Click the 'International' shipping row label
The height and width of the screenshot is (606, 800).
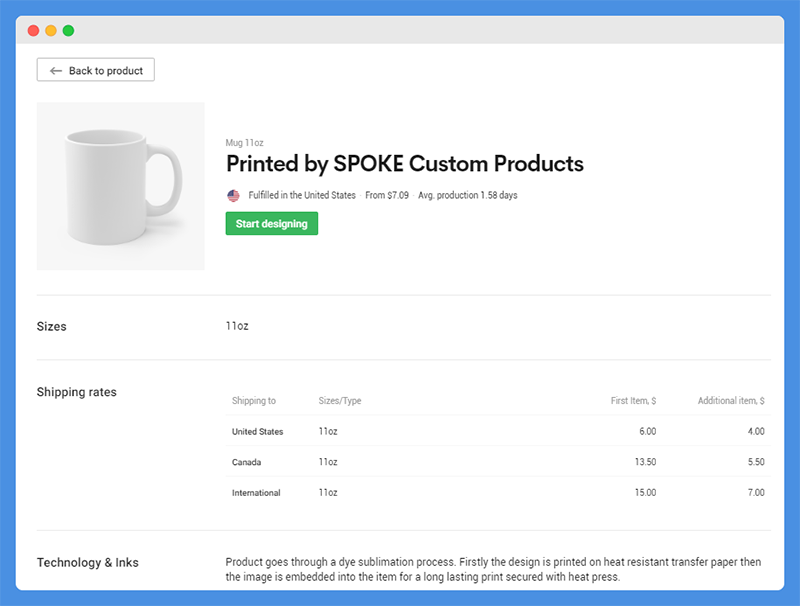point(256,493)
